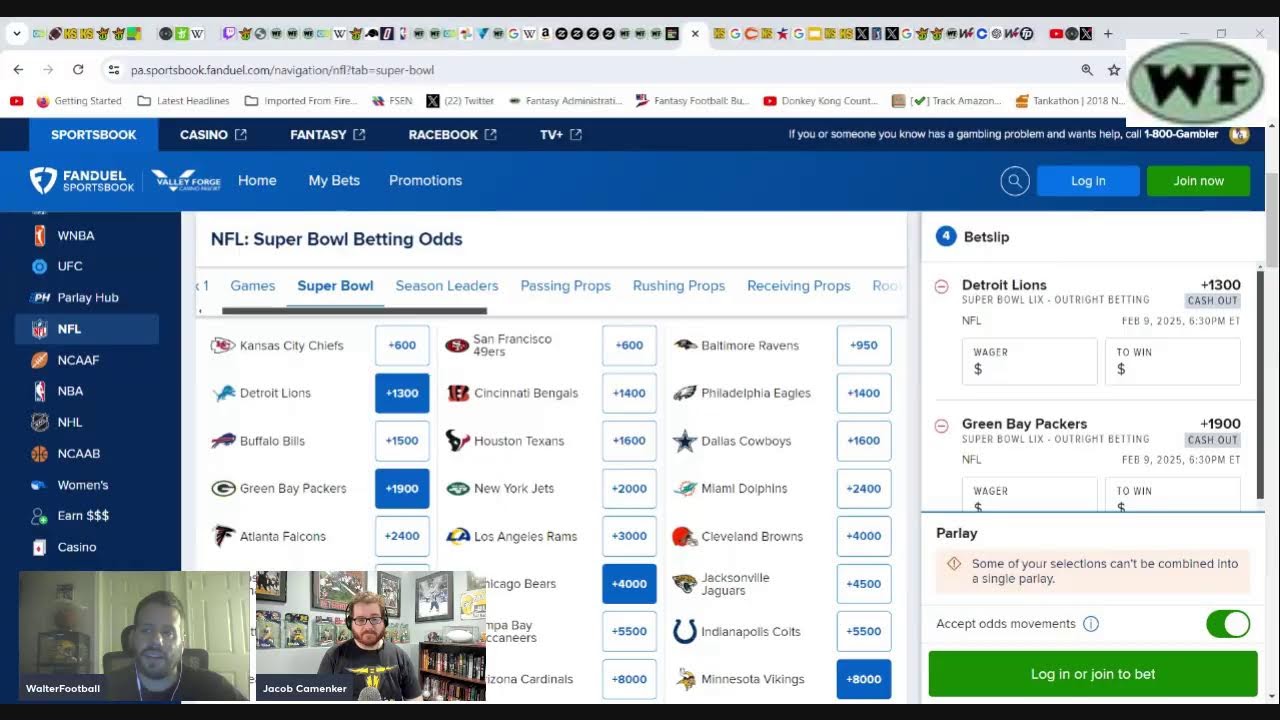Select the NBA logo icon in sidebar
This screenshot has height=720, width=1280.
[40, 391]
